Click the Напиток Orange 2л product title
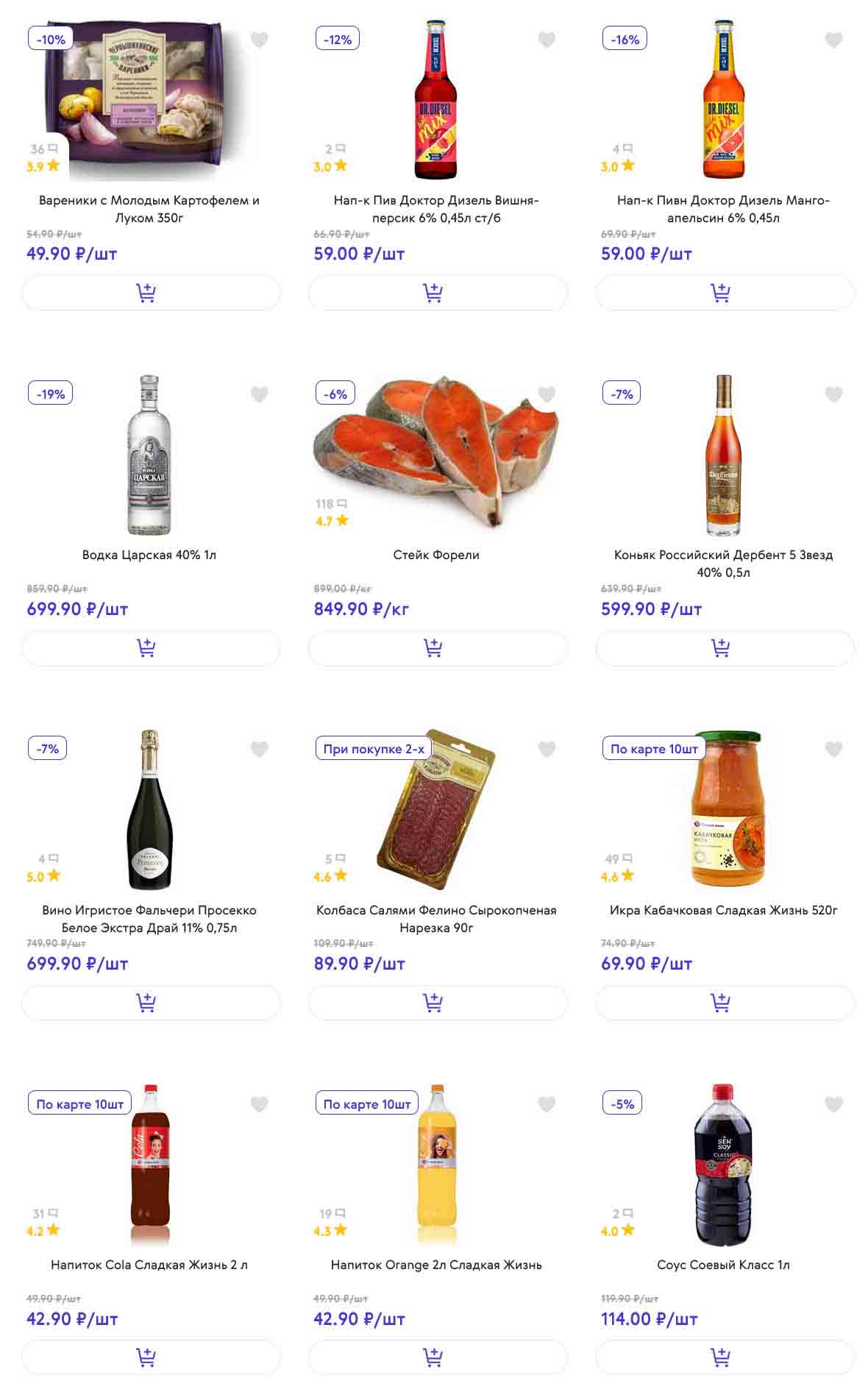The height and width of the screenshot is (1389, 868). [x=436, y=1265]
